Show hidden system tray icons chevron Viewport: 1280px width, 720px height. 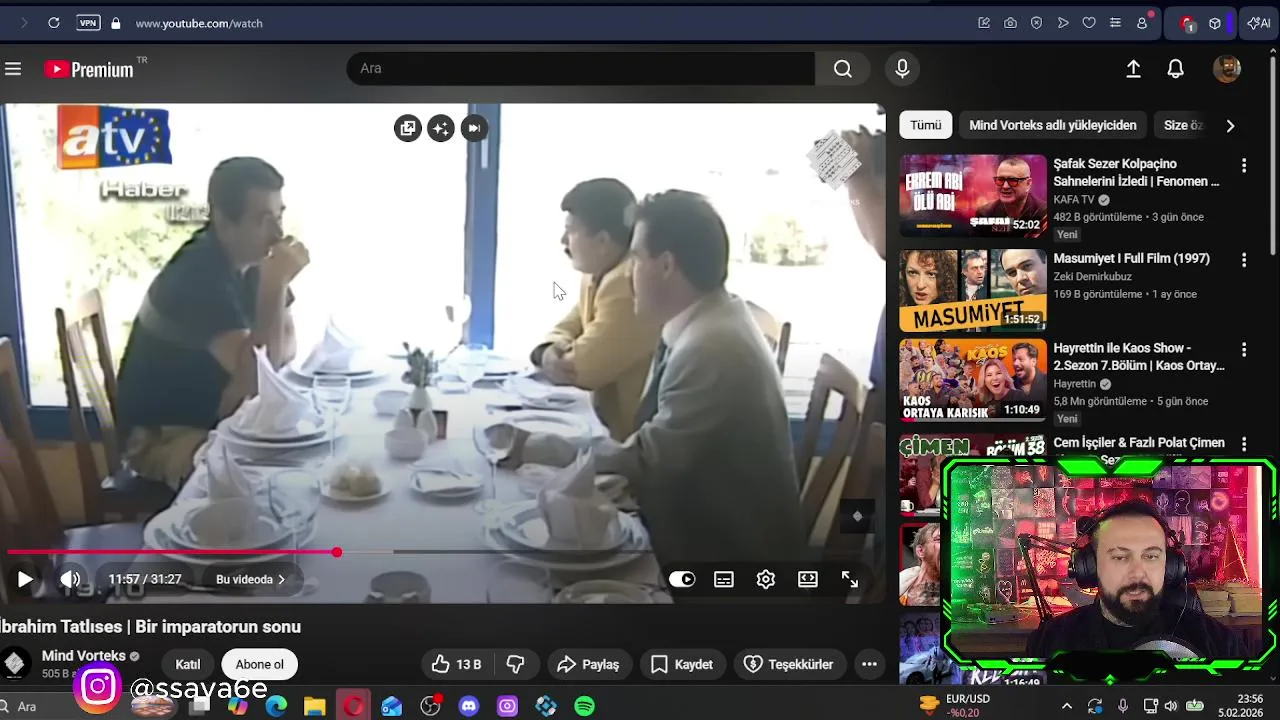click(1067, 706)
